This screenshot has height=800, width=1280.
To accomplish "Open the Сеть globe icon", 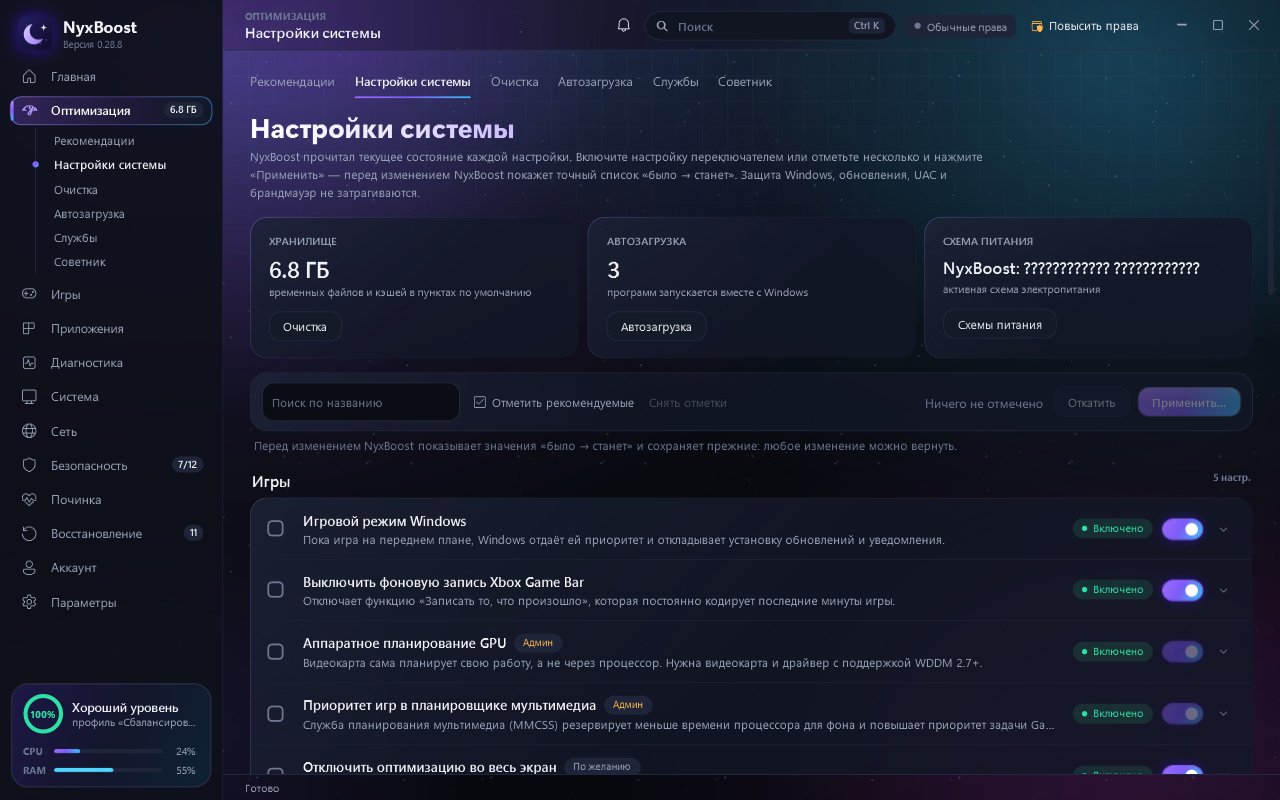I will tap(30, 432).
